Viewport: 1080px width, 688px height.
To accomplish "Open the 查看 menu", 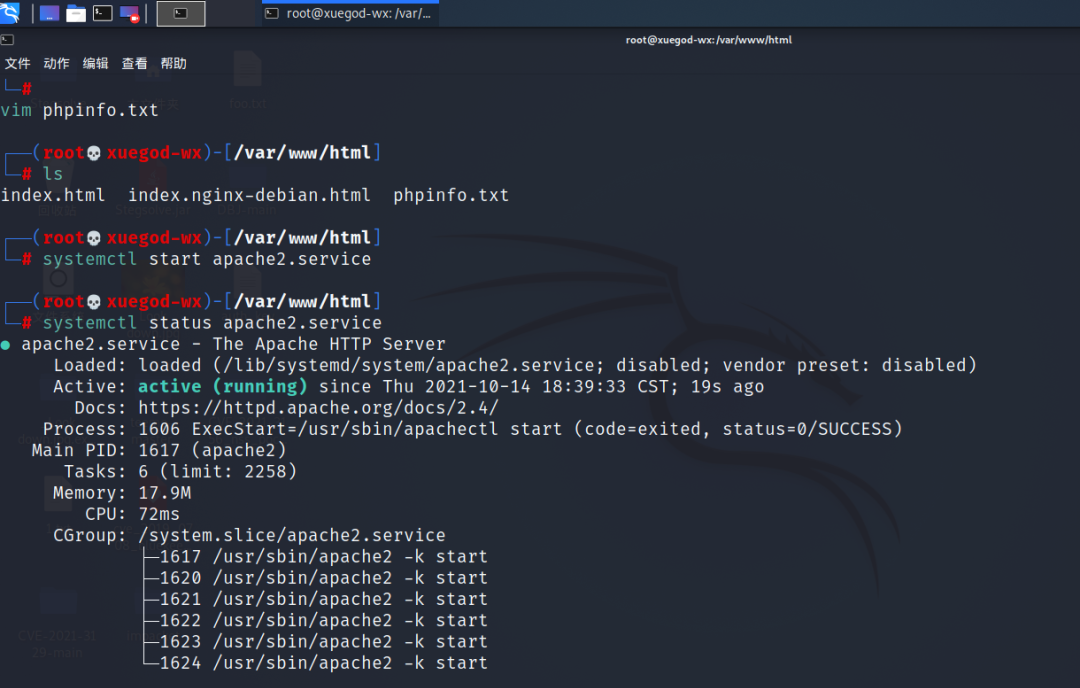I will [x=134, y=63].
